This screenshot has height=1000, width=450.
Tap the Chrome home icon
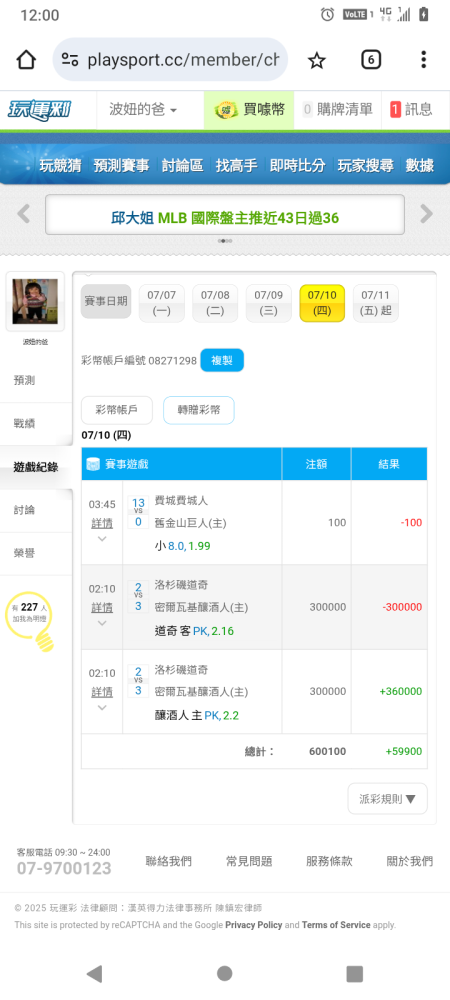point(25,60)
